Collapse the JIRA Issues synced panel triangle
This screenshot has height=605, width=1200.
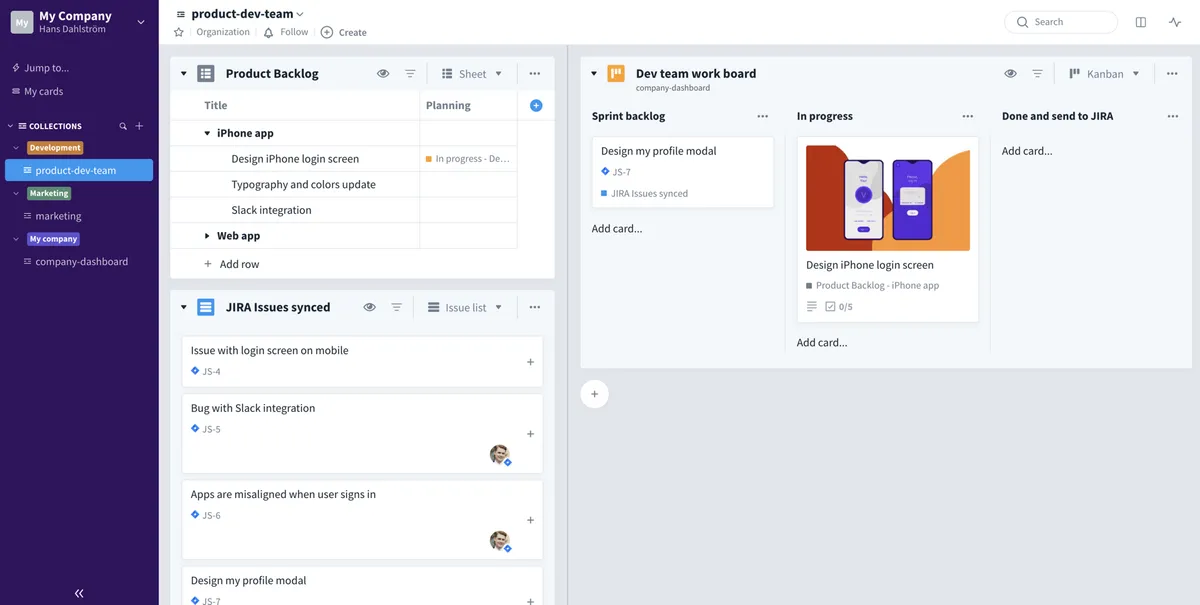184,308
